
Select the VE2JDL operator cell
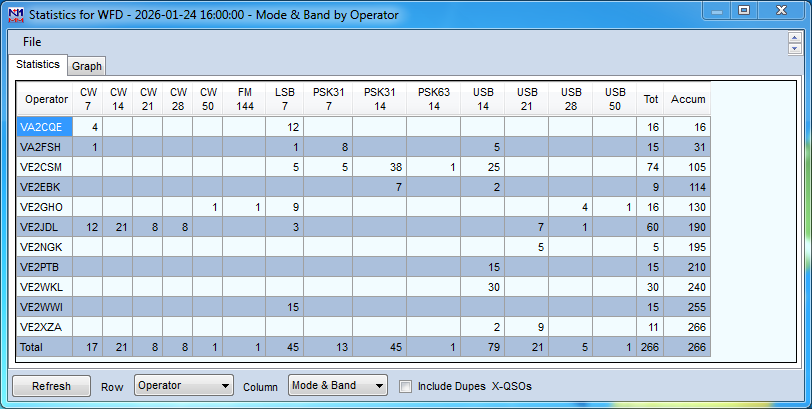(46, 227)
